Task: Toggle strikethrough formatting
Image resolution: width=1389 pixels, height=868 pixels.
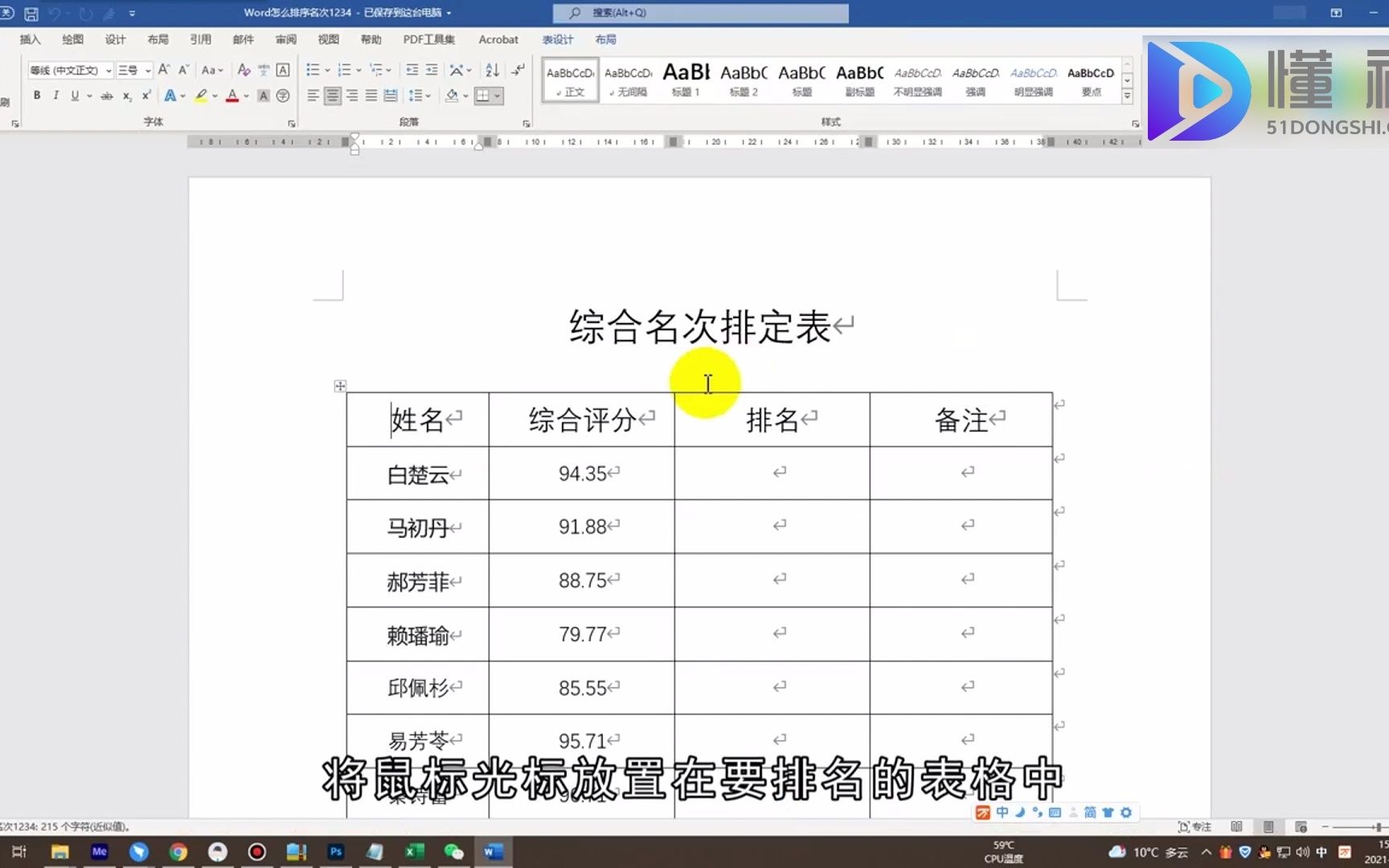Action: [x=106, y=96]
